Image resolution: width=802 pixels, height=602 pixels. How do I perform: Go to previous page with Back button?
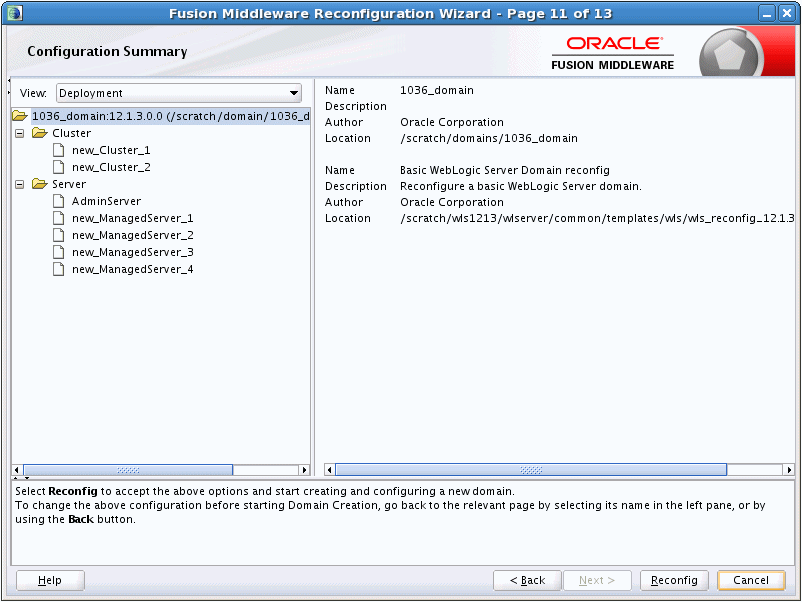[x=527, y=581]
